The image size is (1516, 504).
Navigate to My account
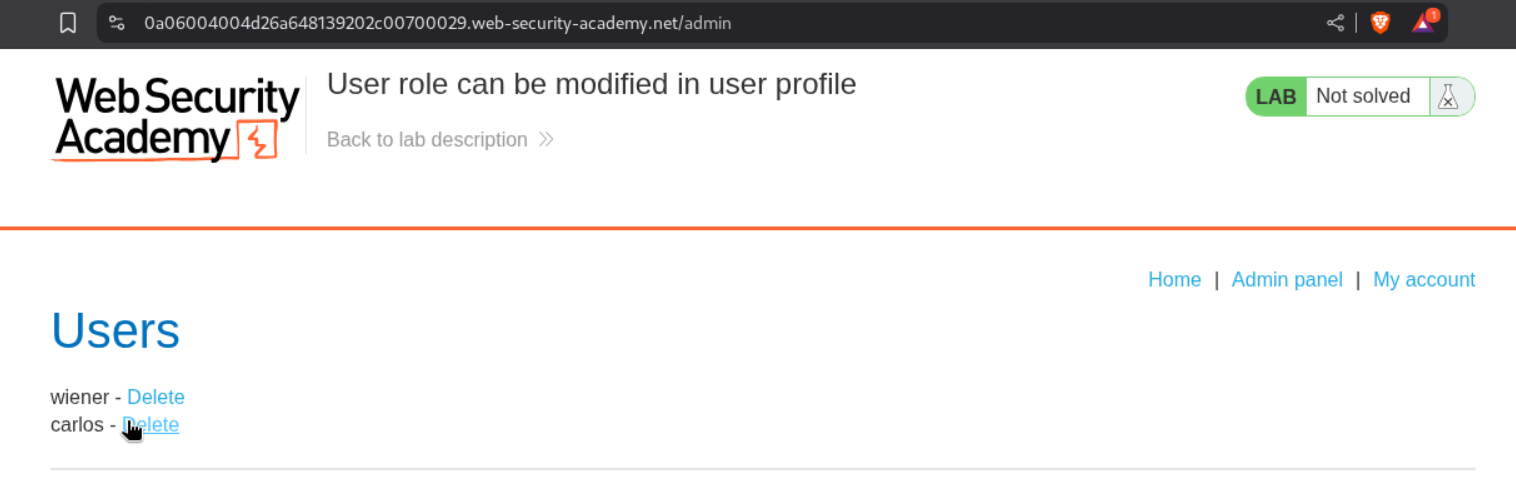(x=1423, y=280)
